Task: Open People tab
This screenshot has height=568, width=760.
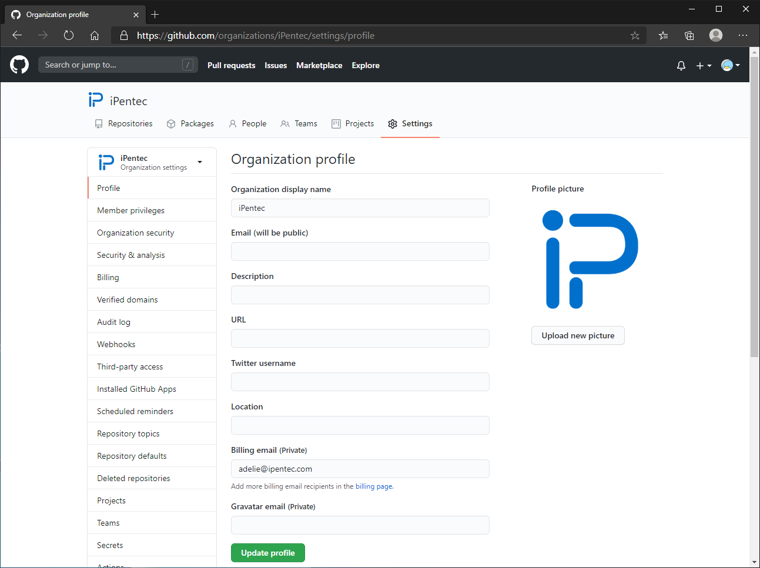Action: point(247,124)
